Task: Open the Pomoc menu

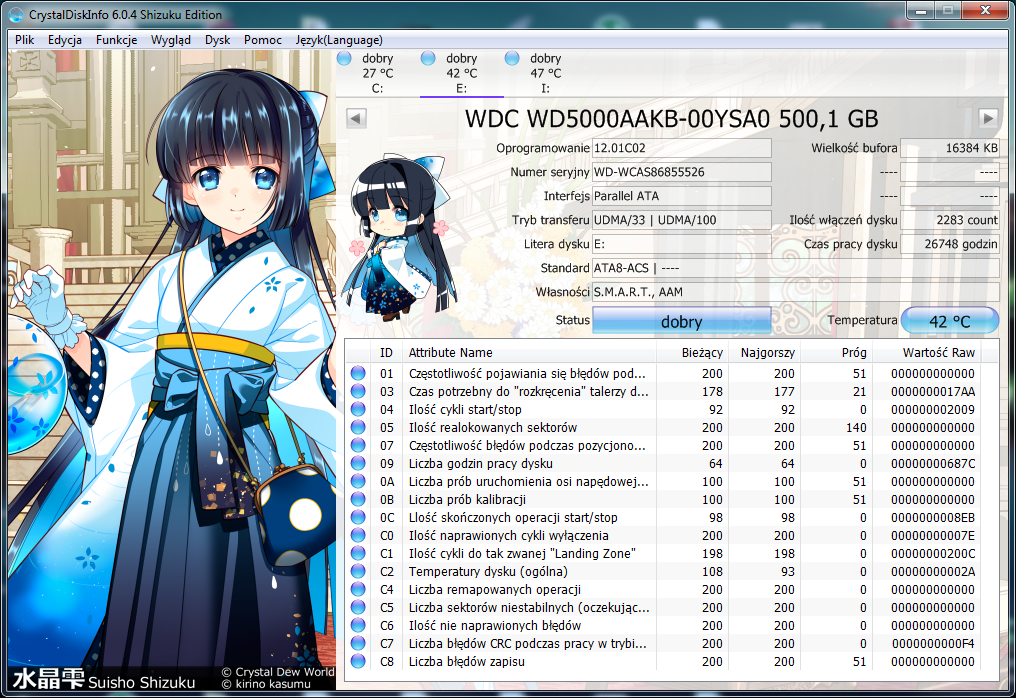Action: click(x=263, y=40)
